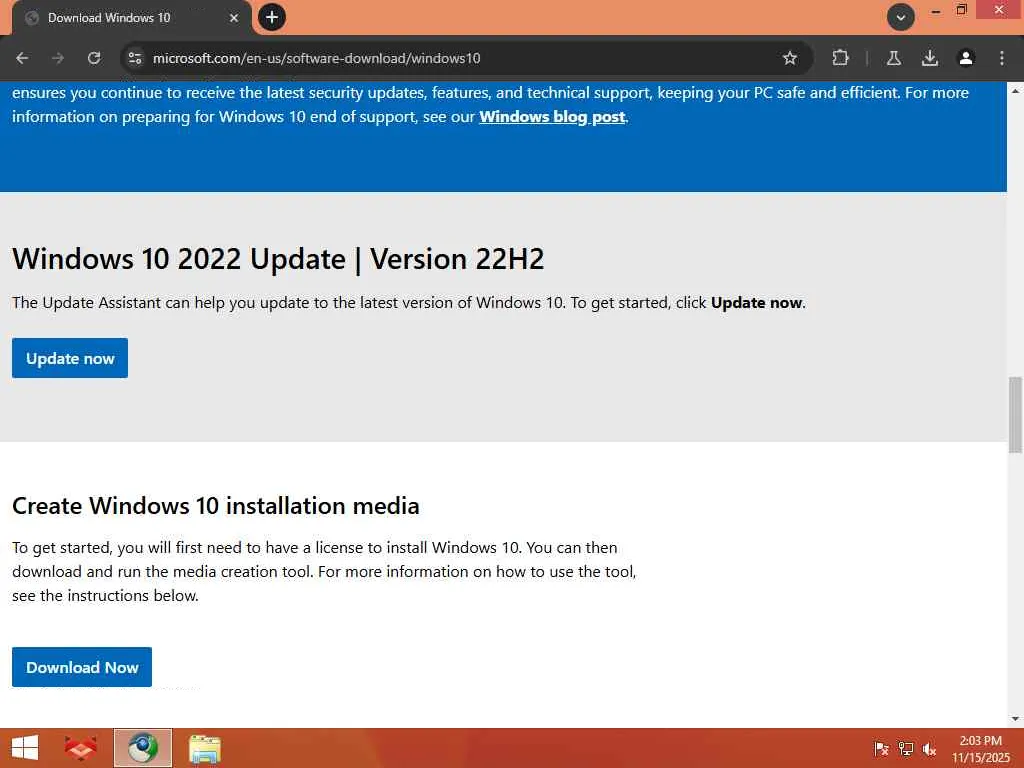Open the Extensions puzzle icon
The image size is (1024, 768).
tap(840, 58)
